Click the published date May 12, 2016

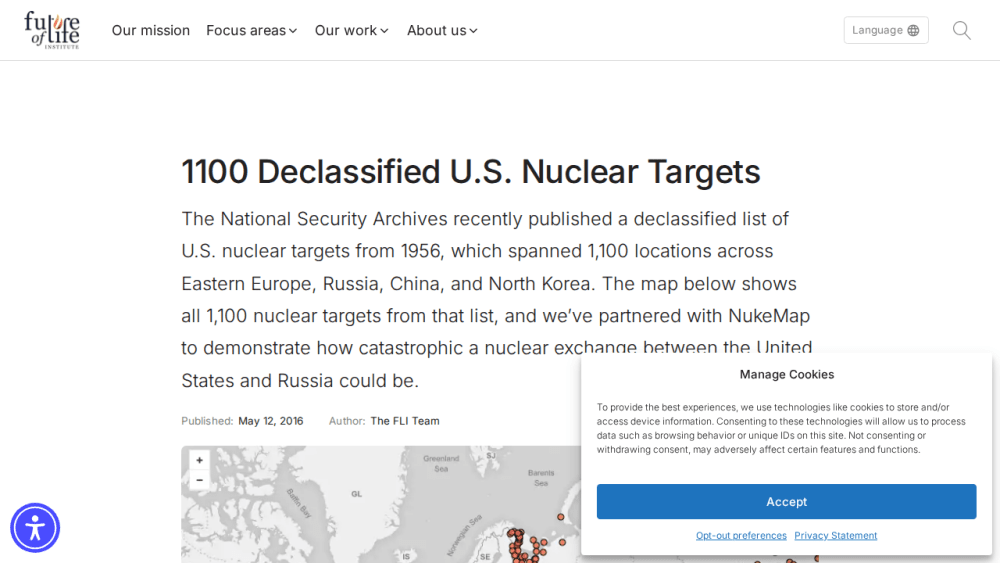(x=270, y=421)
